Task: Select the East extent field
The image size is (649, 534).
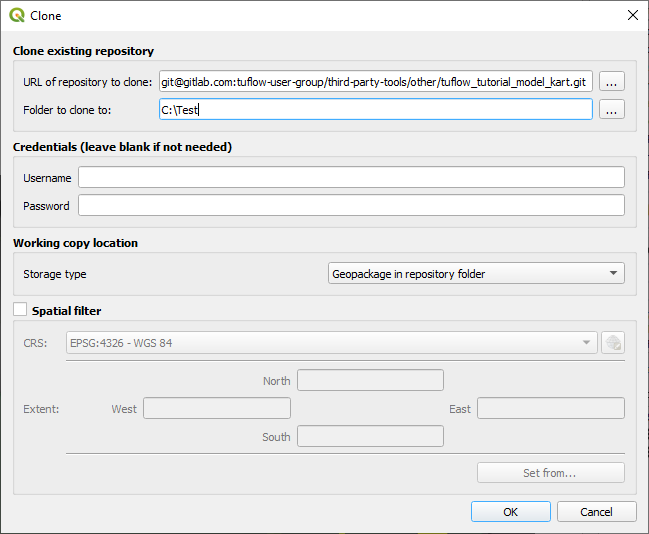Action: point(551,408)
